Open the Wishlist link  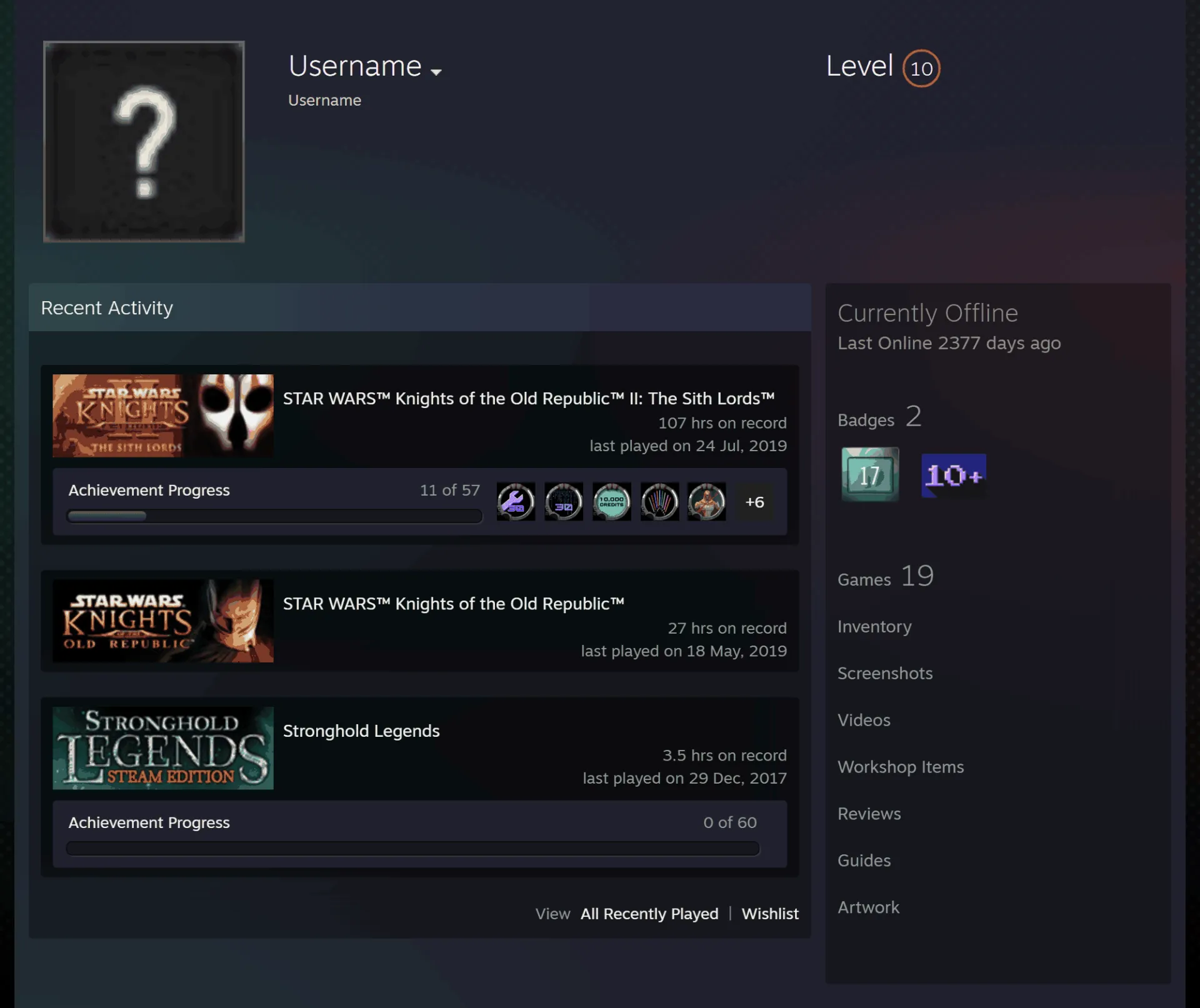coord(770,914)
